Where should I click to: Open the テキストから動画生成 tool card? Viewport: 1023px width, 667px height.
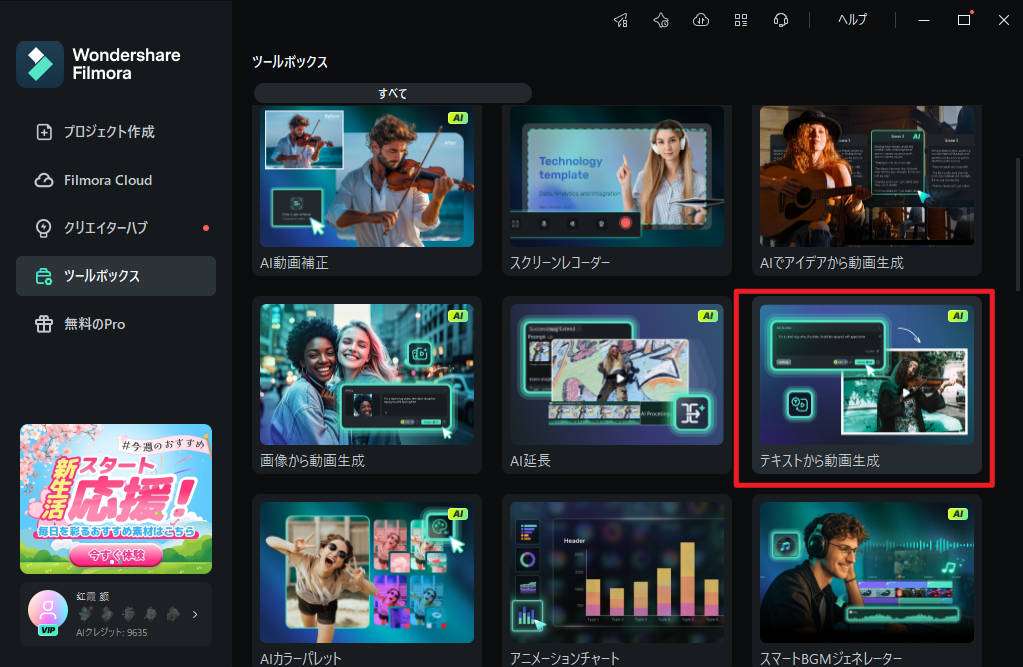pos(866,385)
